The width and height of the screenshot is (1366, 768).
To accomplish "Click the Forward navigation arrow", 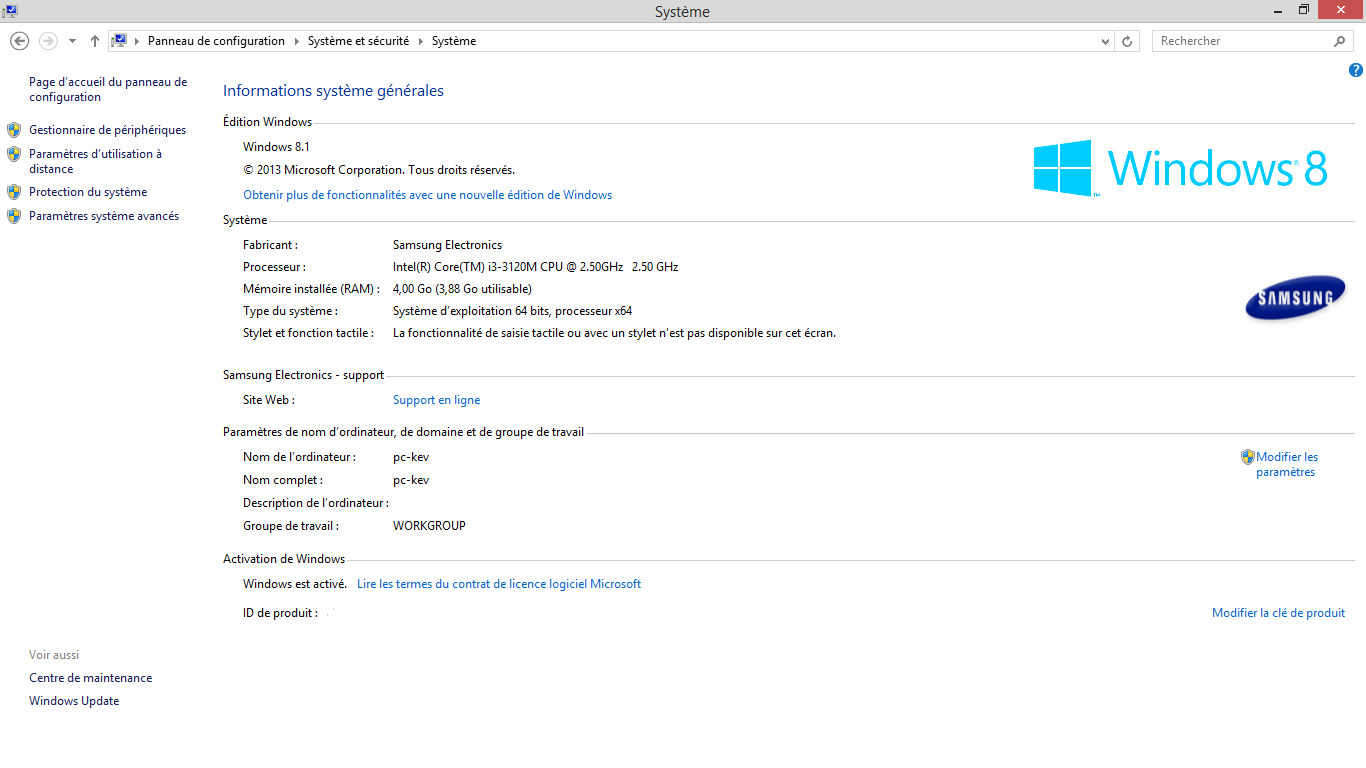I will 48,41.
